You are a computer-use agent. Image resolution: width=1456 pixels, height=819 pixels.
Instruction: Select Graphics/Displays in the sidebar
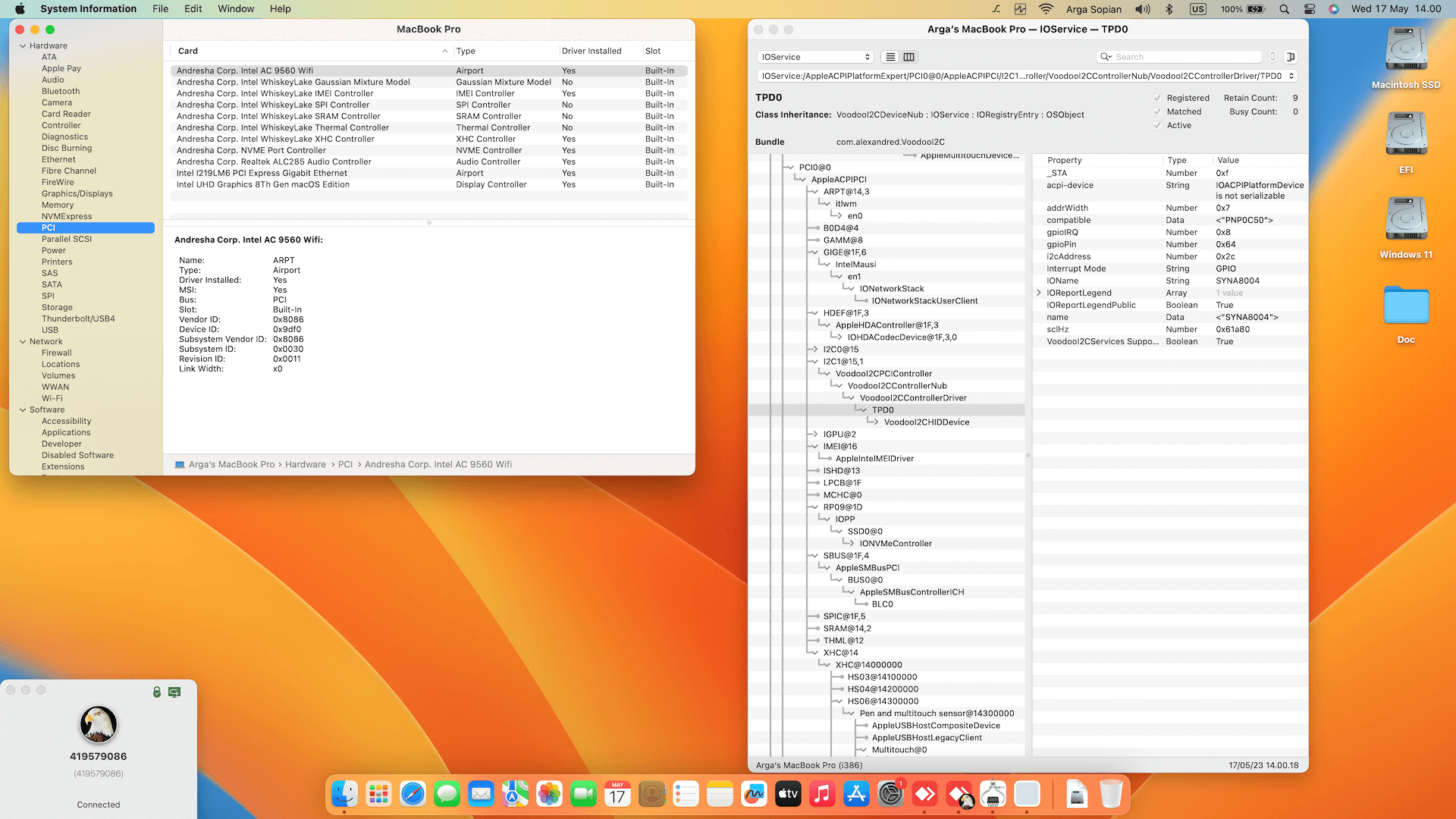tap(77, 193)
